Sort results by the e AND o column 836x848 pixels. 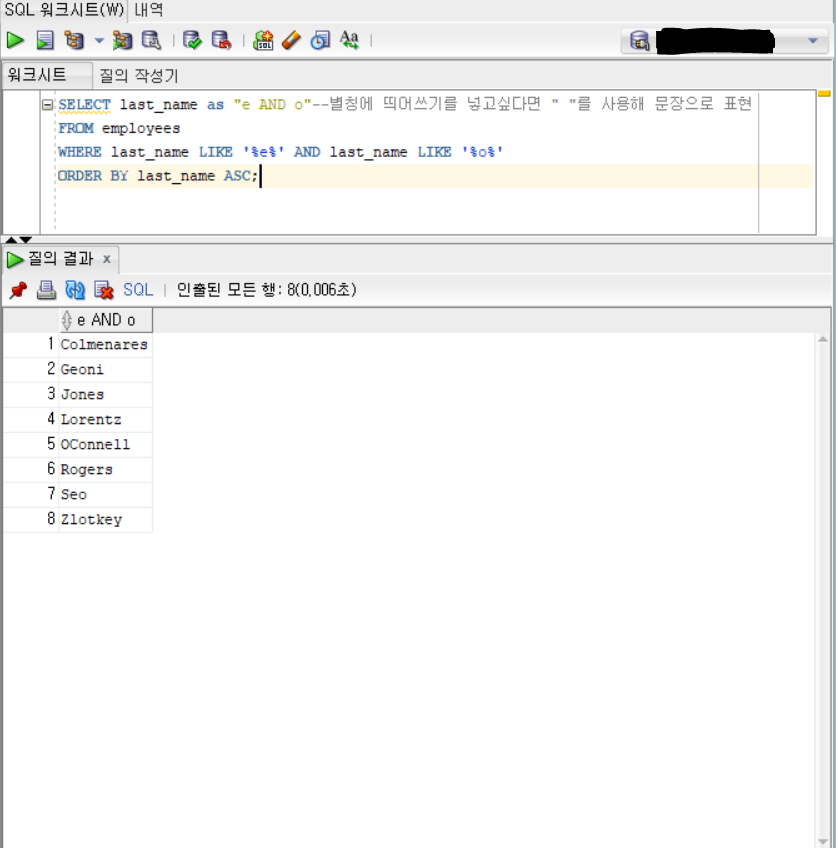pos(104,319)
